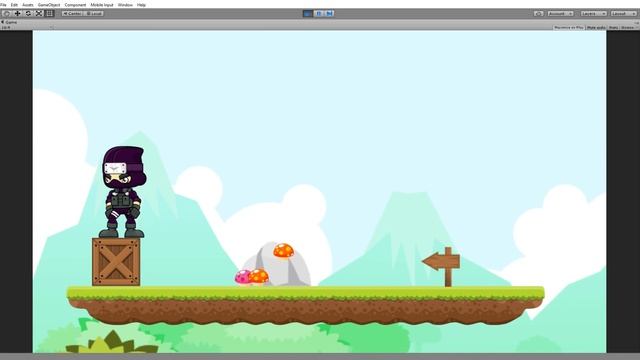
Task: Select the Hand tool in the toolbar
Action: click(x=7, y=13)
